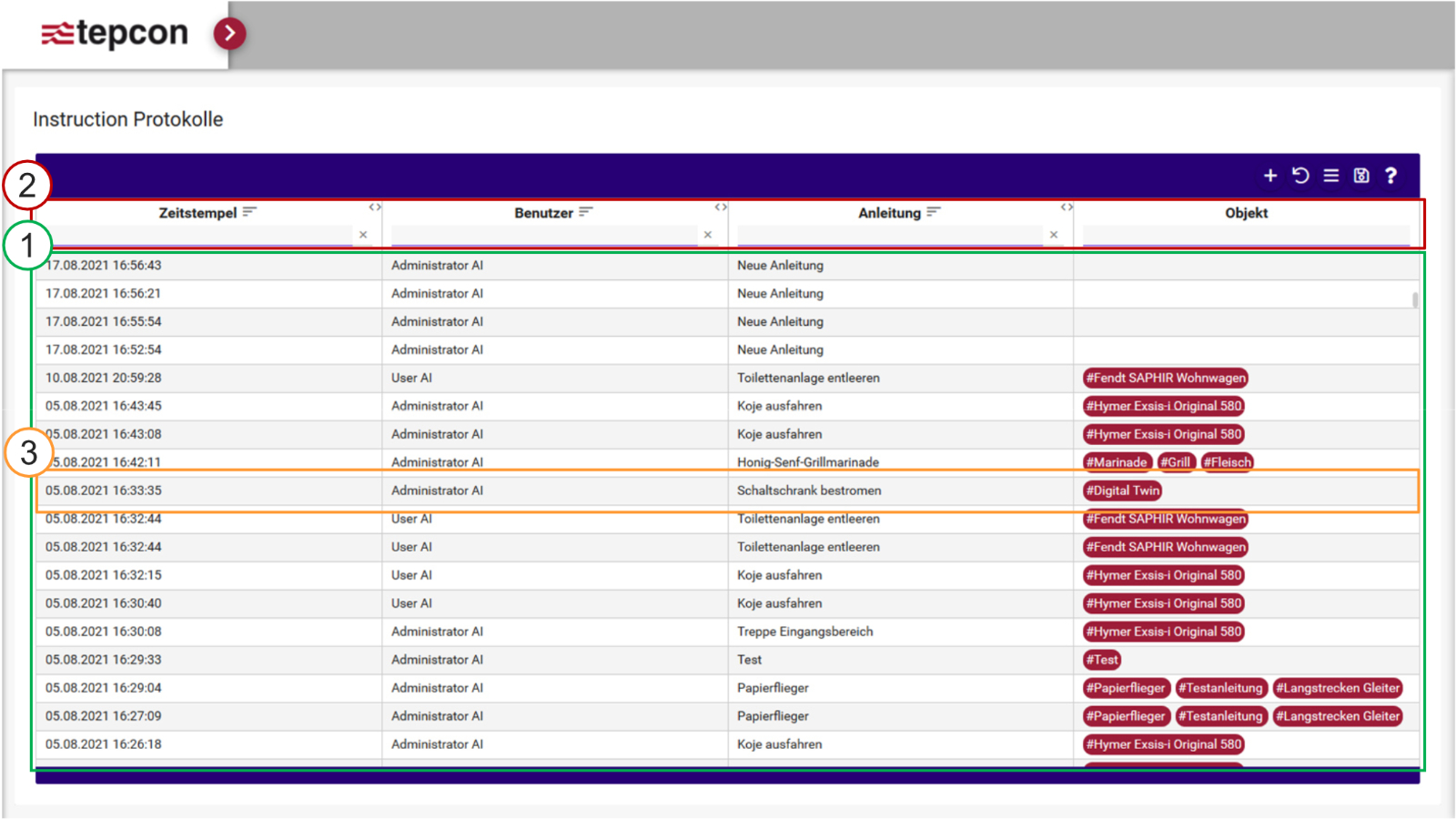Clear the Anleitung filter with X
Screen dimensions: 1456x819
point(1054,235)
